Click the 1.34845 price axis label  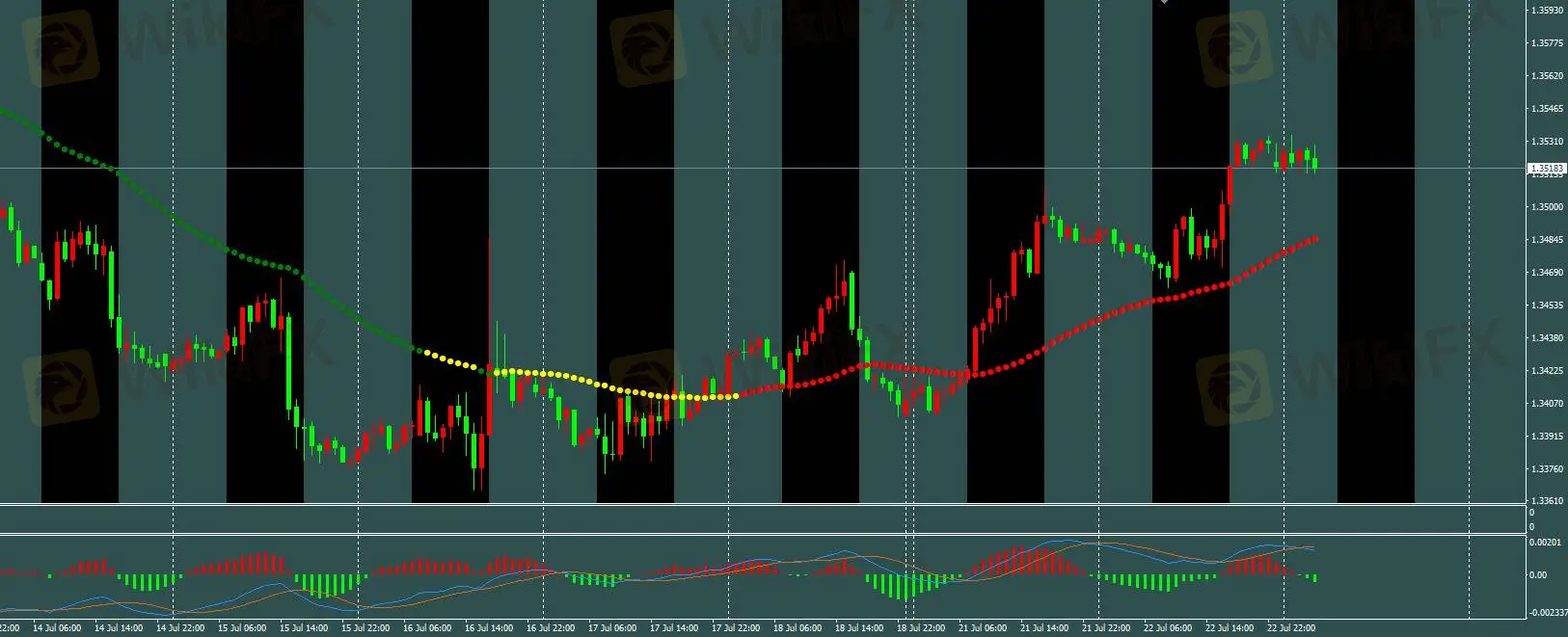point(1547,240)
